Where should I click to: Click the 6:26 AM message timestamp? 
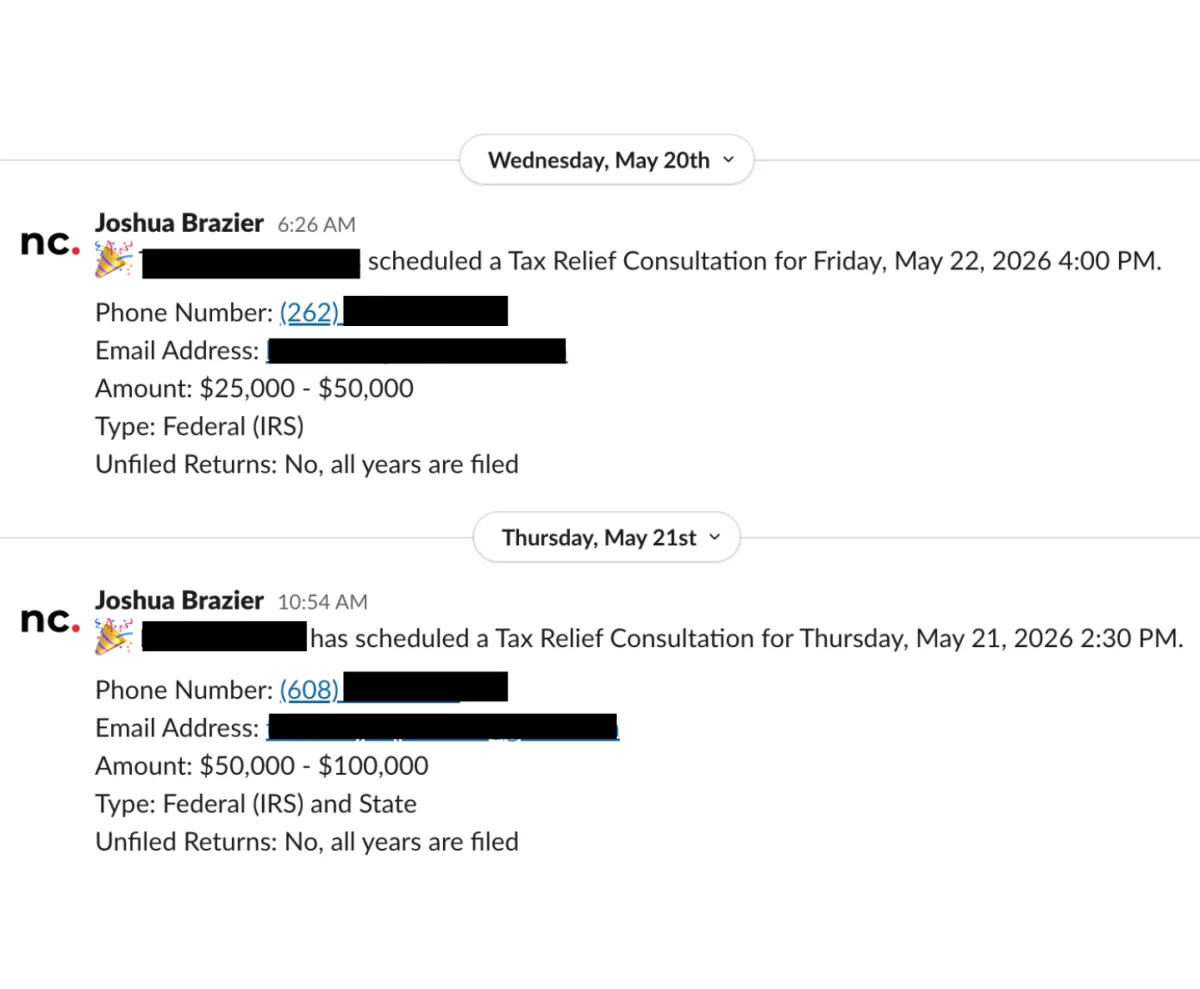coord(316,225)
